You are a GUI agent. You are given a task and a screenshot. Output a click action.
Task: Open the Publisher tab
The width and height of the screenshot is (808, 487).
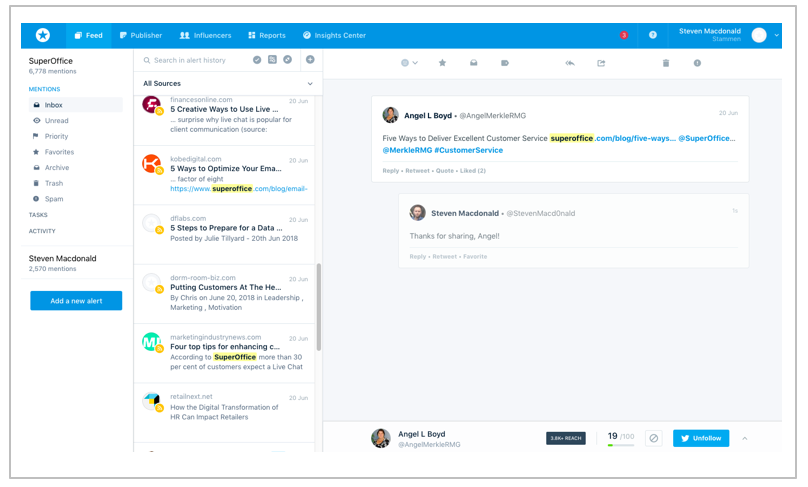(x=141, y=36)
